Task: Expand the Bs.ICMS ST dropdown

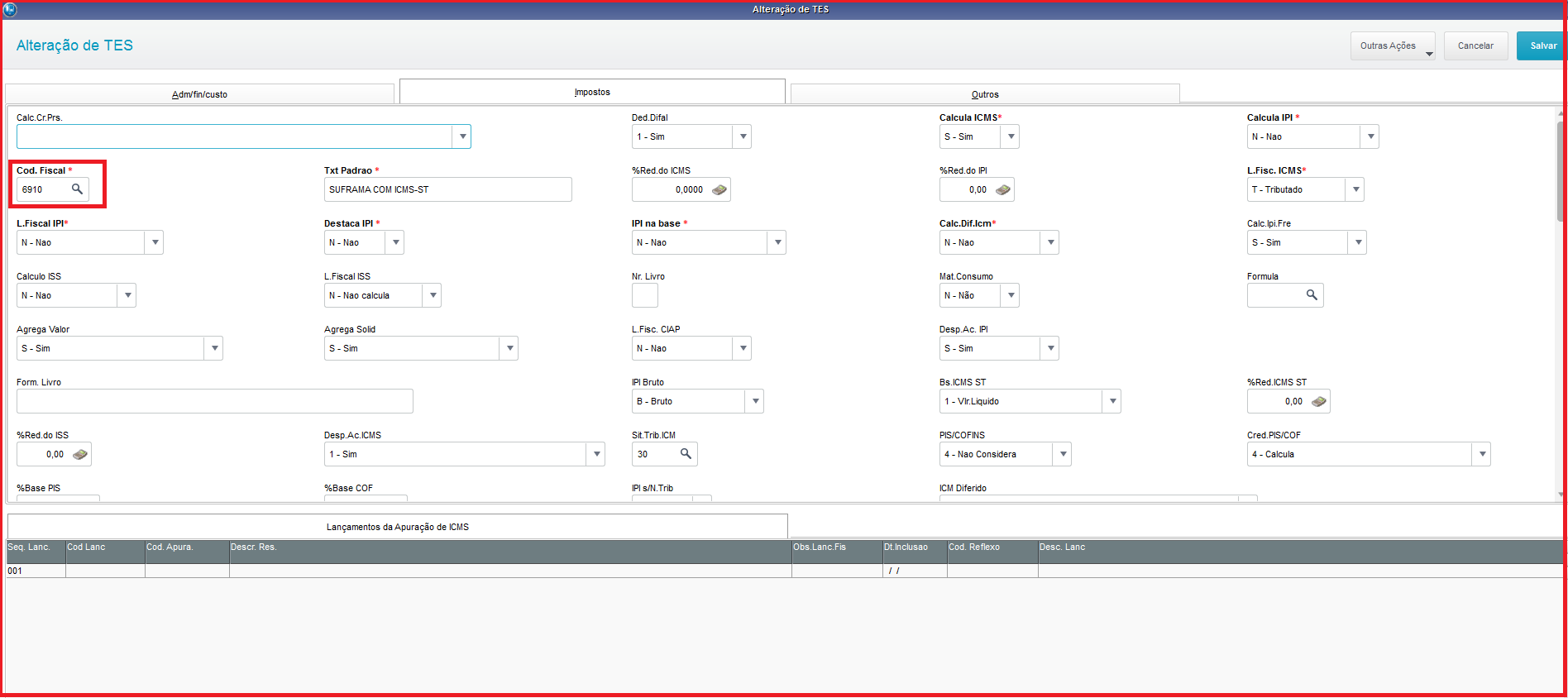Action: (1111, 401)
